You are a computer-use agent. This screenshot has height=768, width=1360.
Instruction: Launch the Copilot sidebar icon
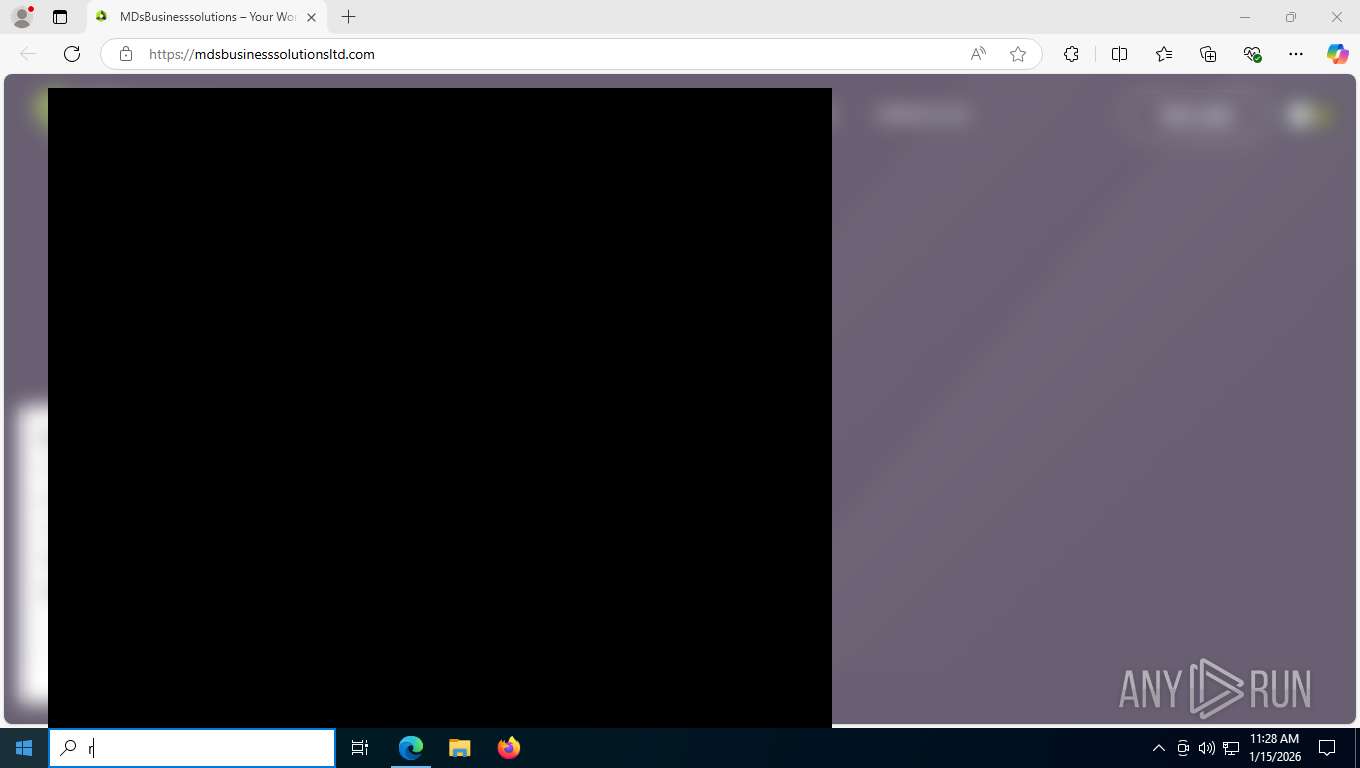point(1338,54)
